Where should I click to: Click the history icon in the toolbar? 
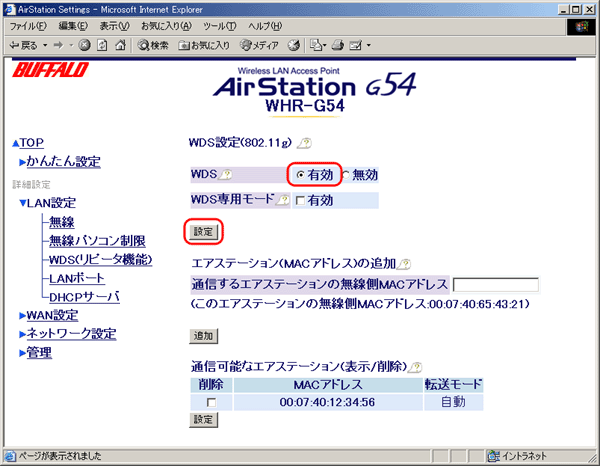[293, 46]
